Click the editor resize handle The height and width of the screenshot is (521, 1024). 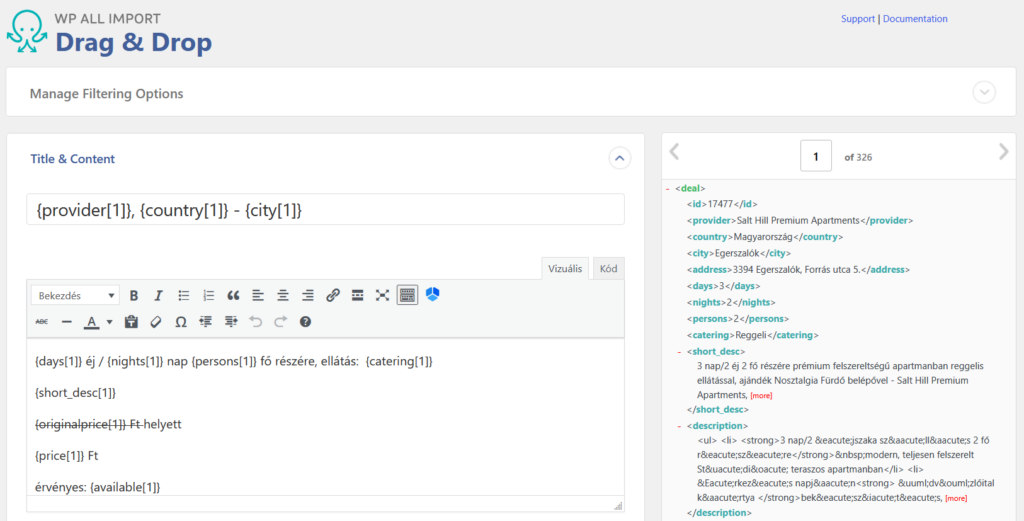pos(618,506)
